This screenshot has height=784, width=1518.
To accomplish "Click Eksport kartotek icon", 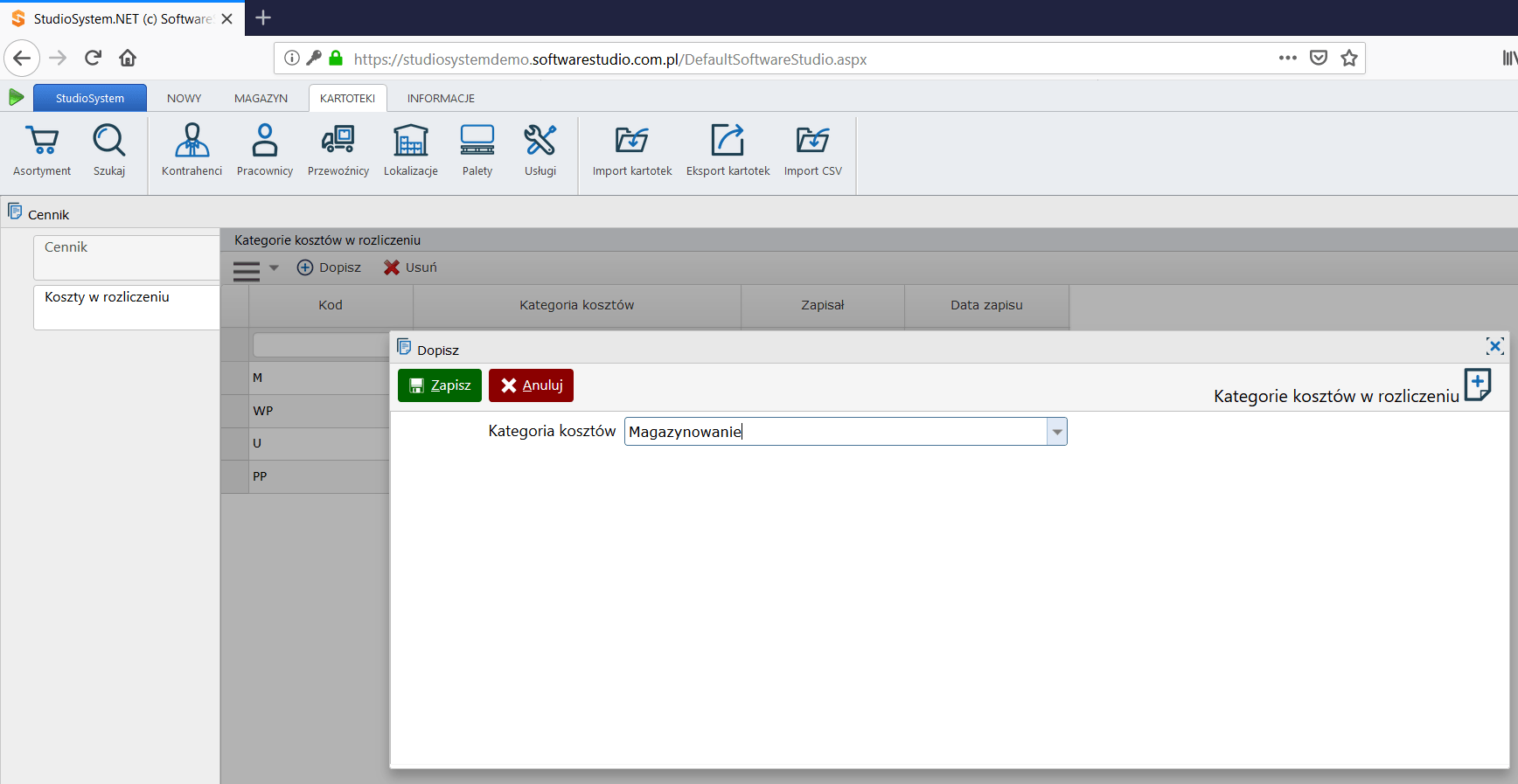I will tap(728, 141).
